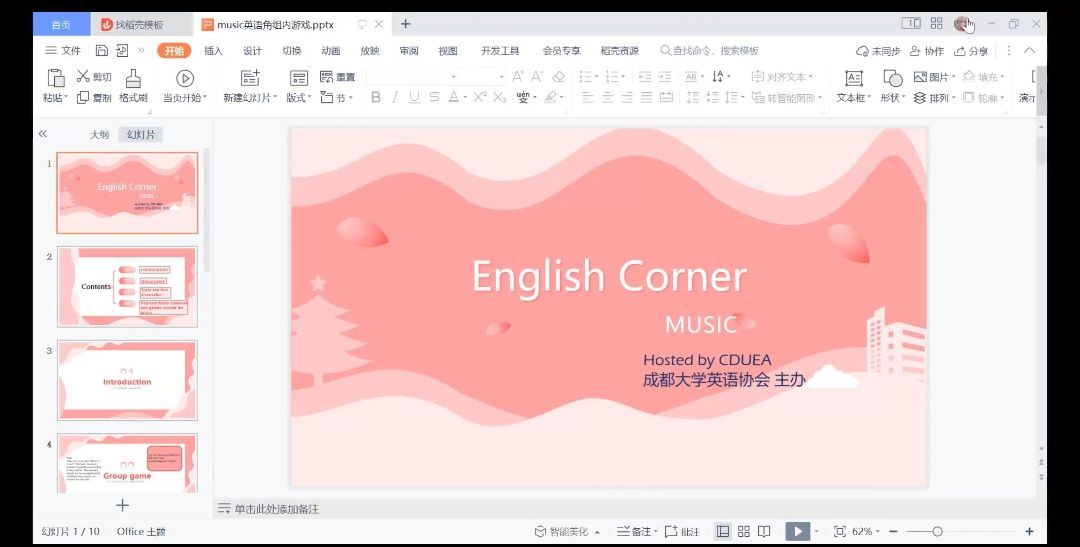Click the Cut (剪切) scissors icon
1080x547 pixels.
pos(84,77)
